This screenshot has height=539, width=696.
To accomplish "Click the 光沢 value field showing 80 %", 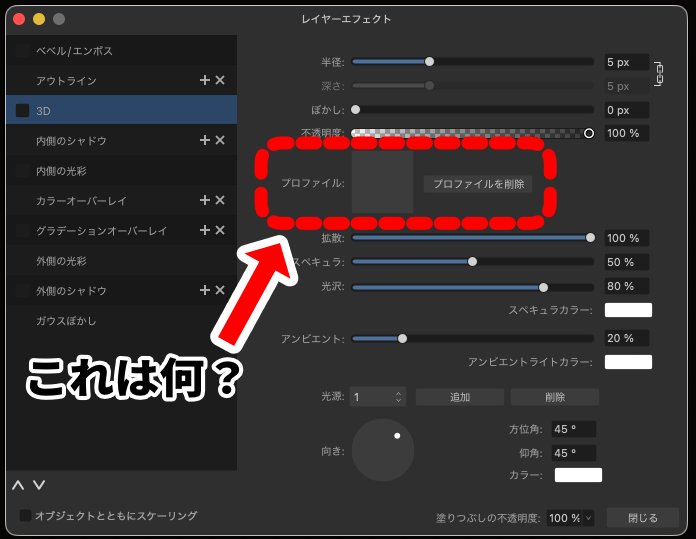I will coord(626,286).
